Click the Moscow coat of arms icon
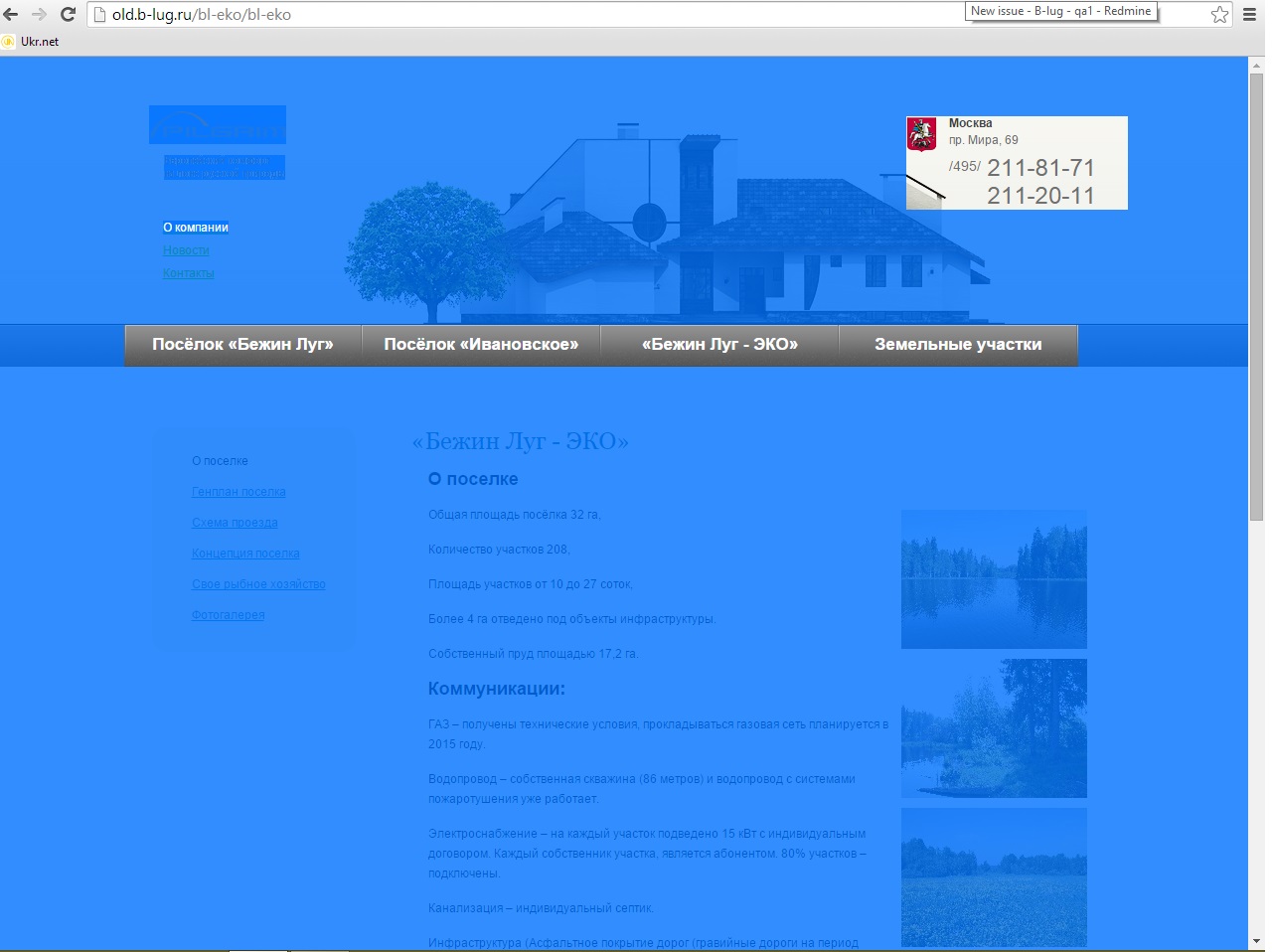This screenshot has height=952, width=1272. [921, 134]
